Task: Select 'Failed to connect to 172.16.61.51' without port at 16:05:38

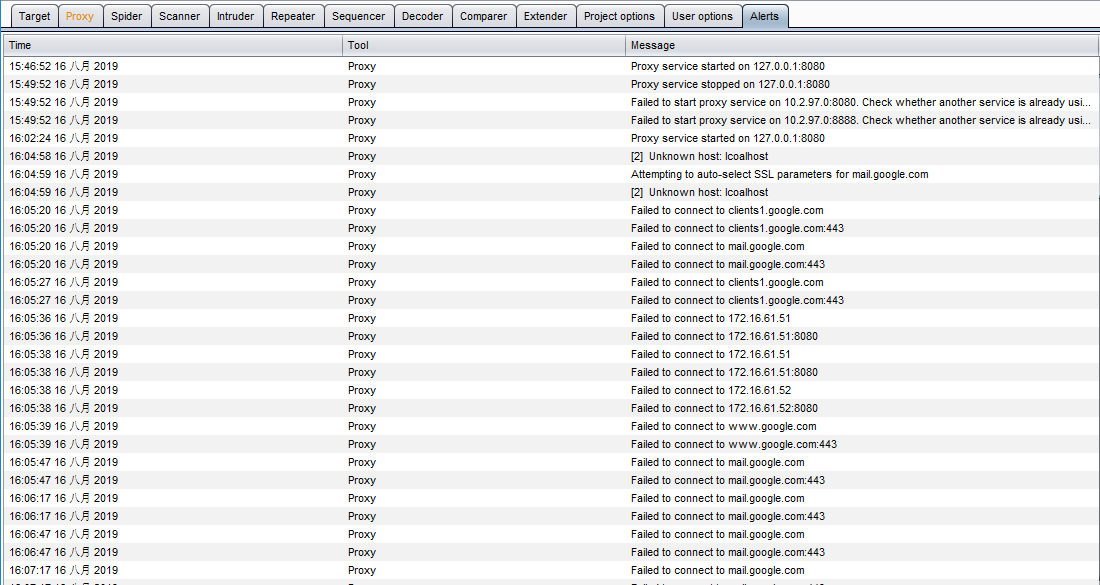Action: click(x=711, y=354)
